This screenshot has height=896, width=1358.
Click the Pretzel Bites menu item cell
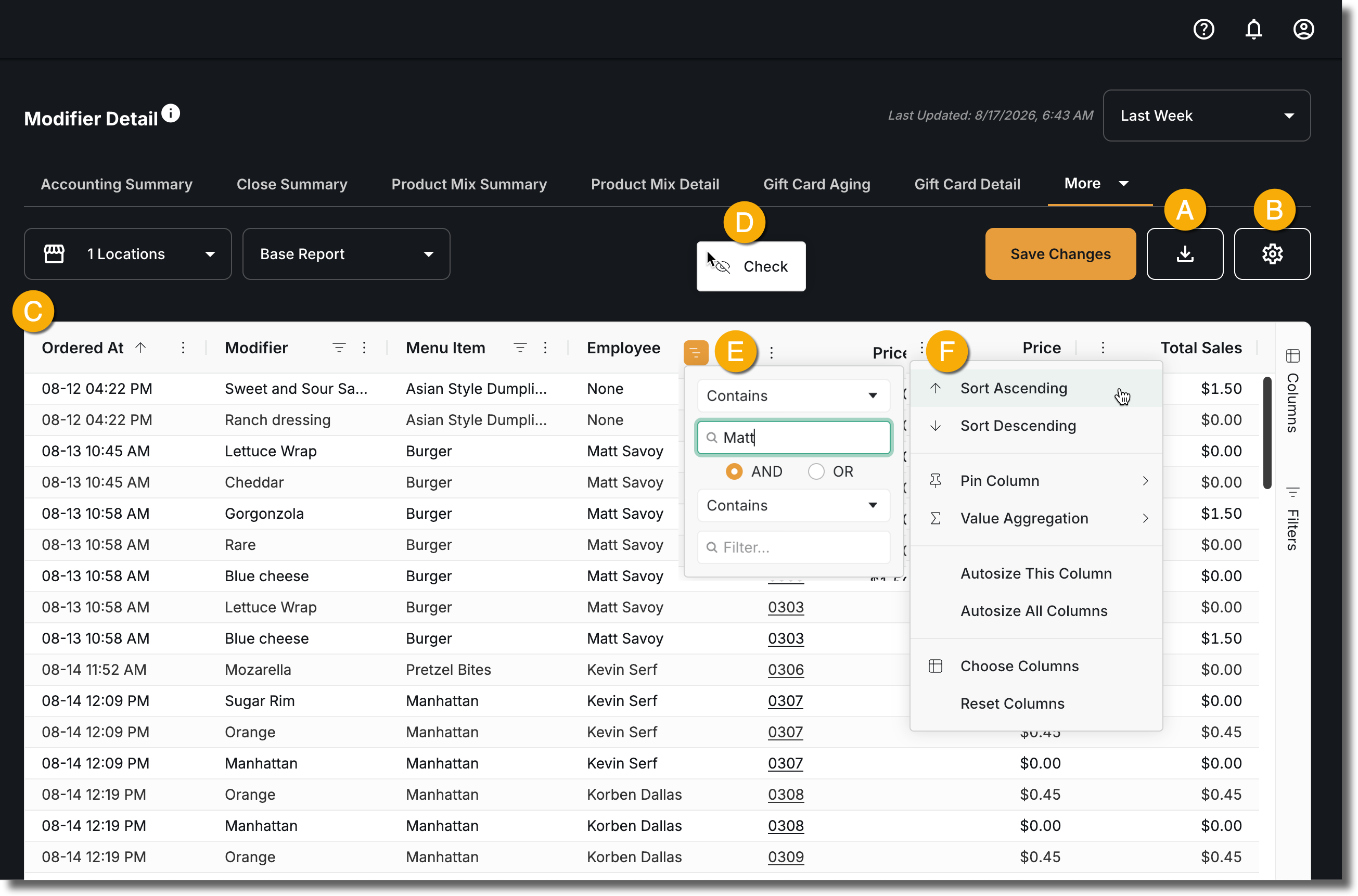click(x=449, y=669)
